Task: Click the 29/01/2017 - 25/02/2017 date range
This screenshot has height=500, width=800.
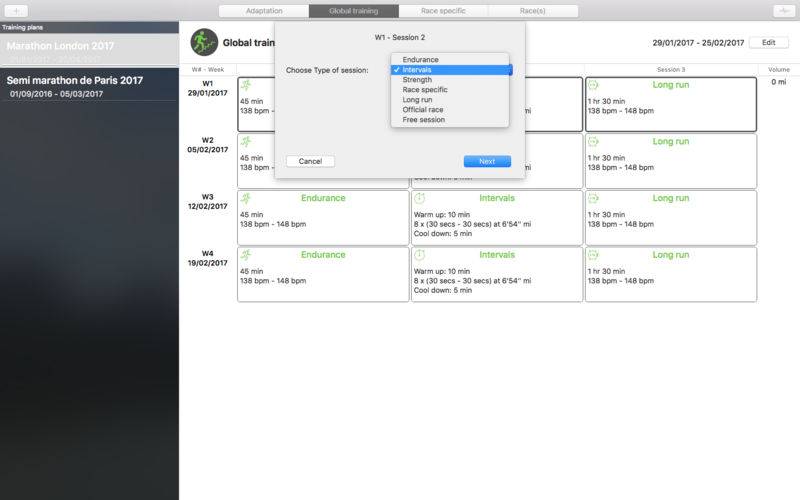Action: (698, 43)
